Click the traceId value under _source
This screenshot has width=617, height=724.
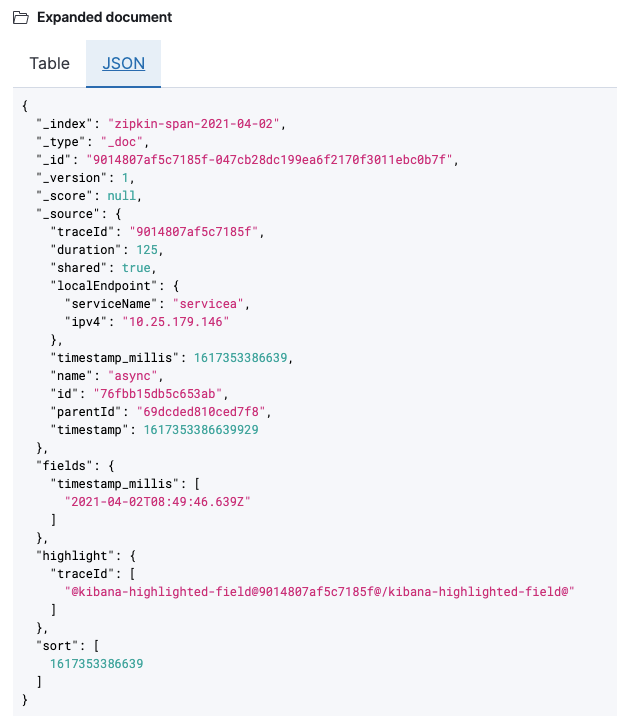(x=194, y=232)
